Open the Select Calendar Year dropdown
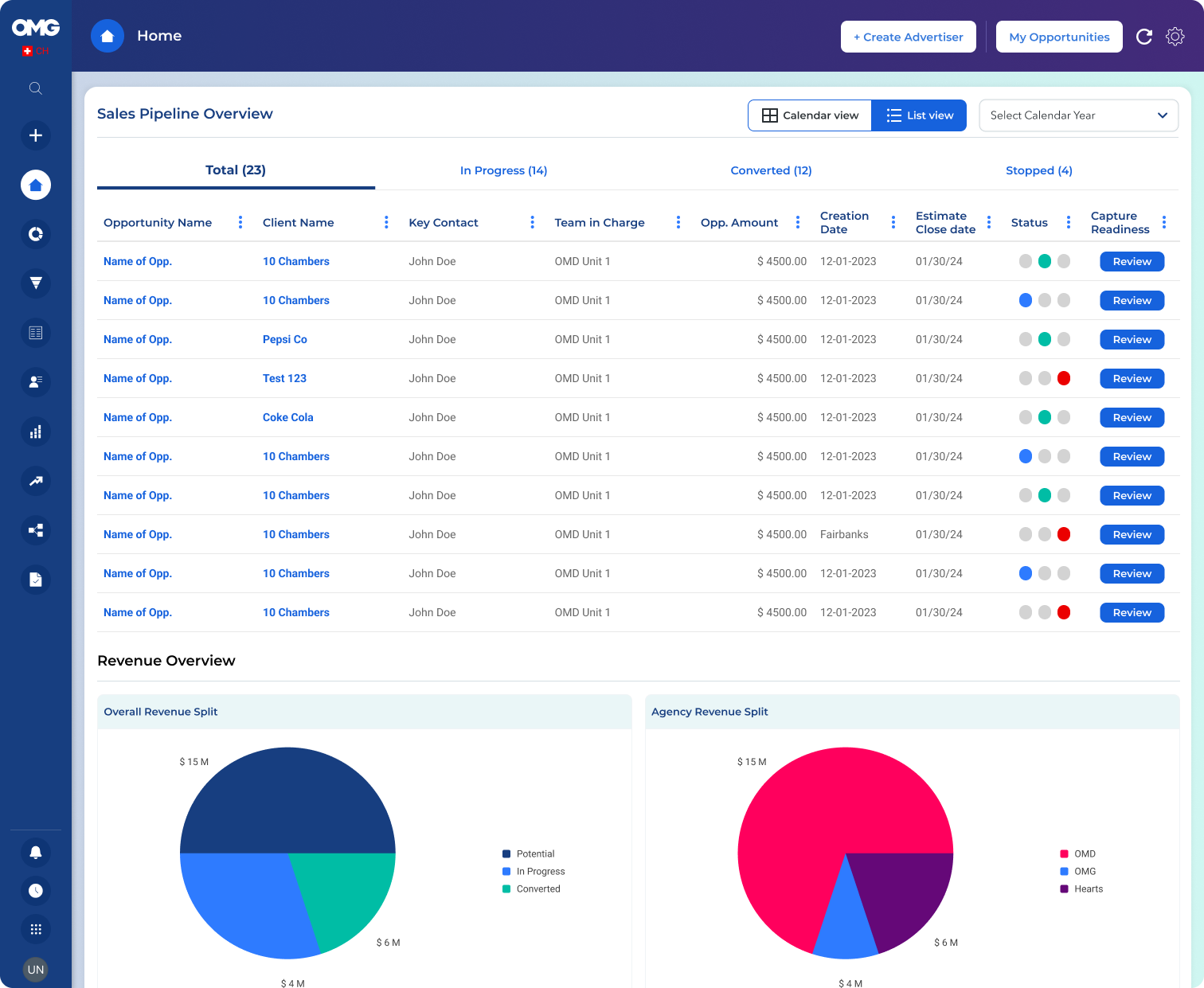This screenshot has height=988, width=1204. point(1078,115)
